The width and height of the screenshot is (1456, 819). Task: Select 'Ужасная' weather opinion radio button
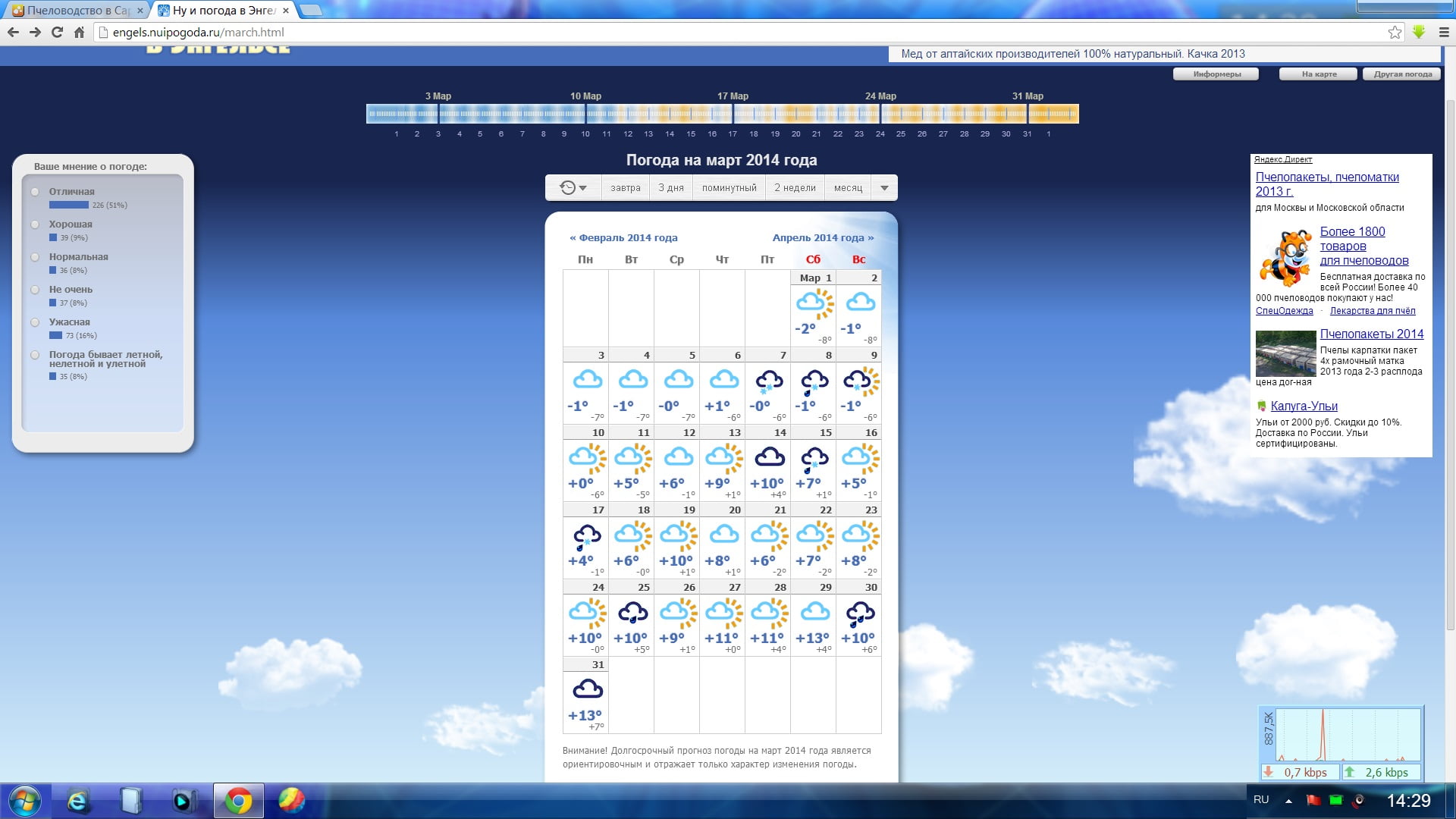(35, 322)
